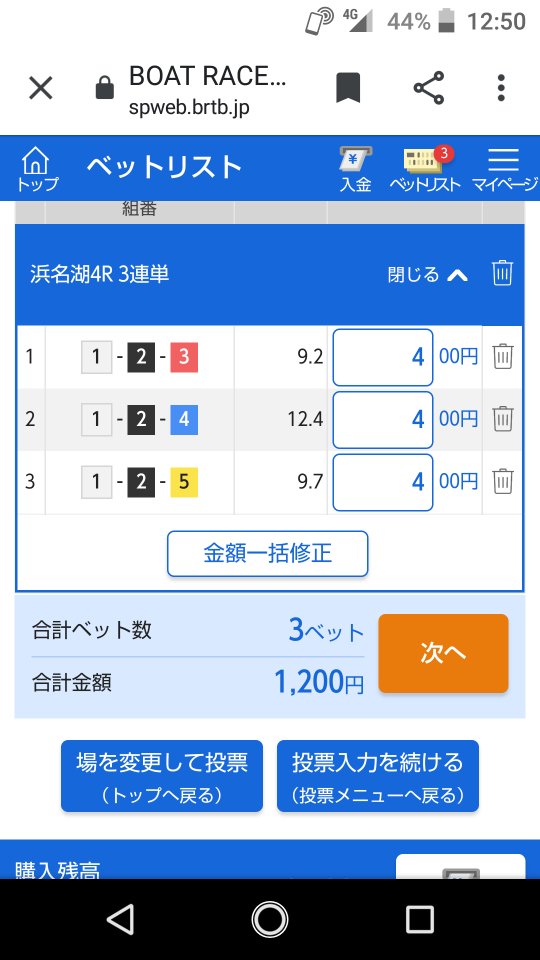
Task: Delete the 1-2-5 bet row
Action: (503, 482)
